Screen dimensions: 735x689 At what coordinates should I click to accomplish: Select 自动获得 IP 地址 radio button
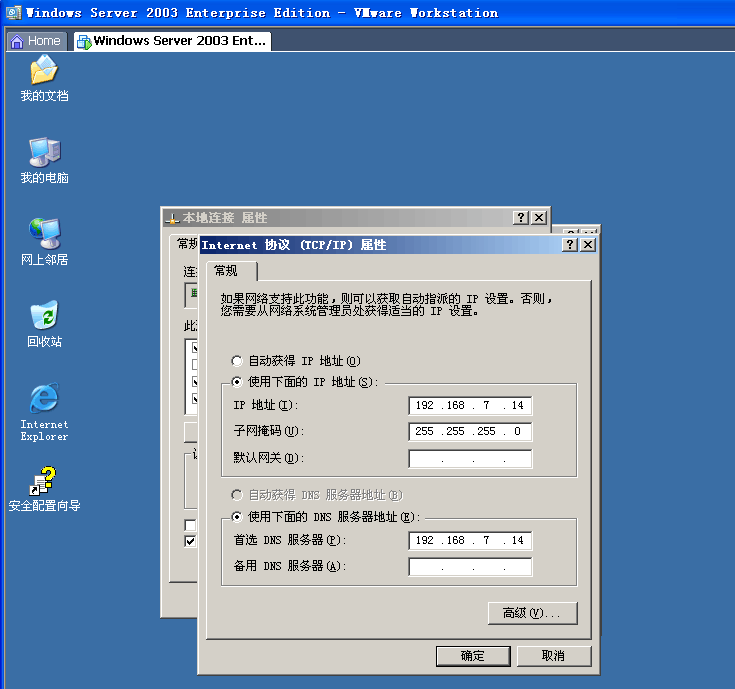click(x=237, y=361)
